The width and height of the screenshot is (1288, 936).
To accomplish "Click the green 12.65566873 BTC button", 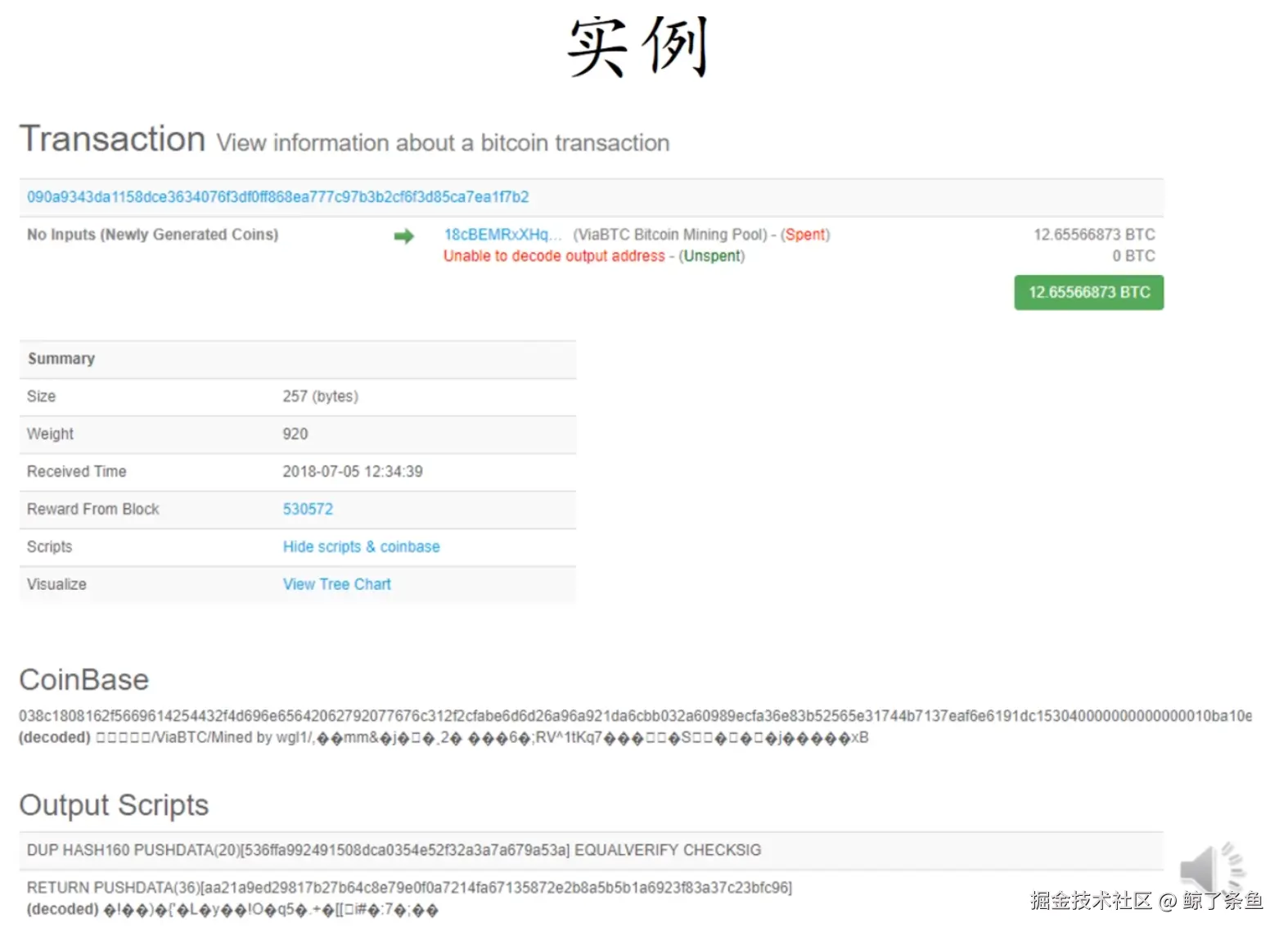I will pos(1089,293).
